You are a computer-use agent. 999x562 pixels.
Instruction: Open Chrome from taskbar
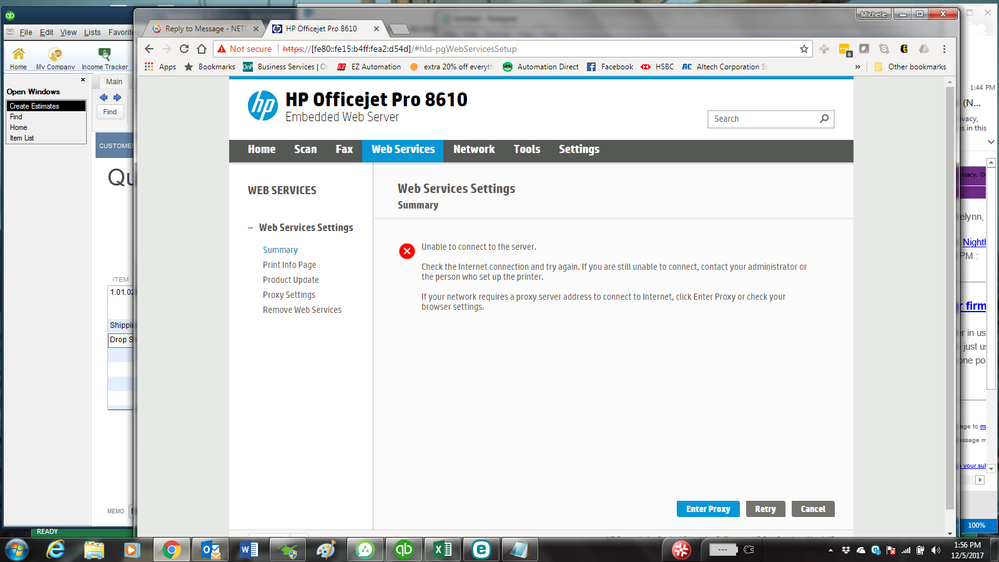pos(171,549)
